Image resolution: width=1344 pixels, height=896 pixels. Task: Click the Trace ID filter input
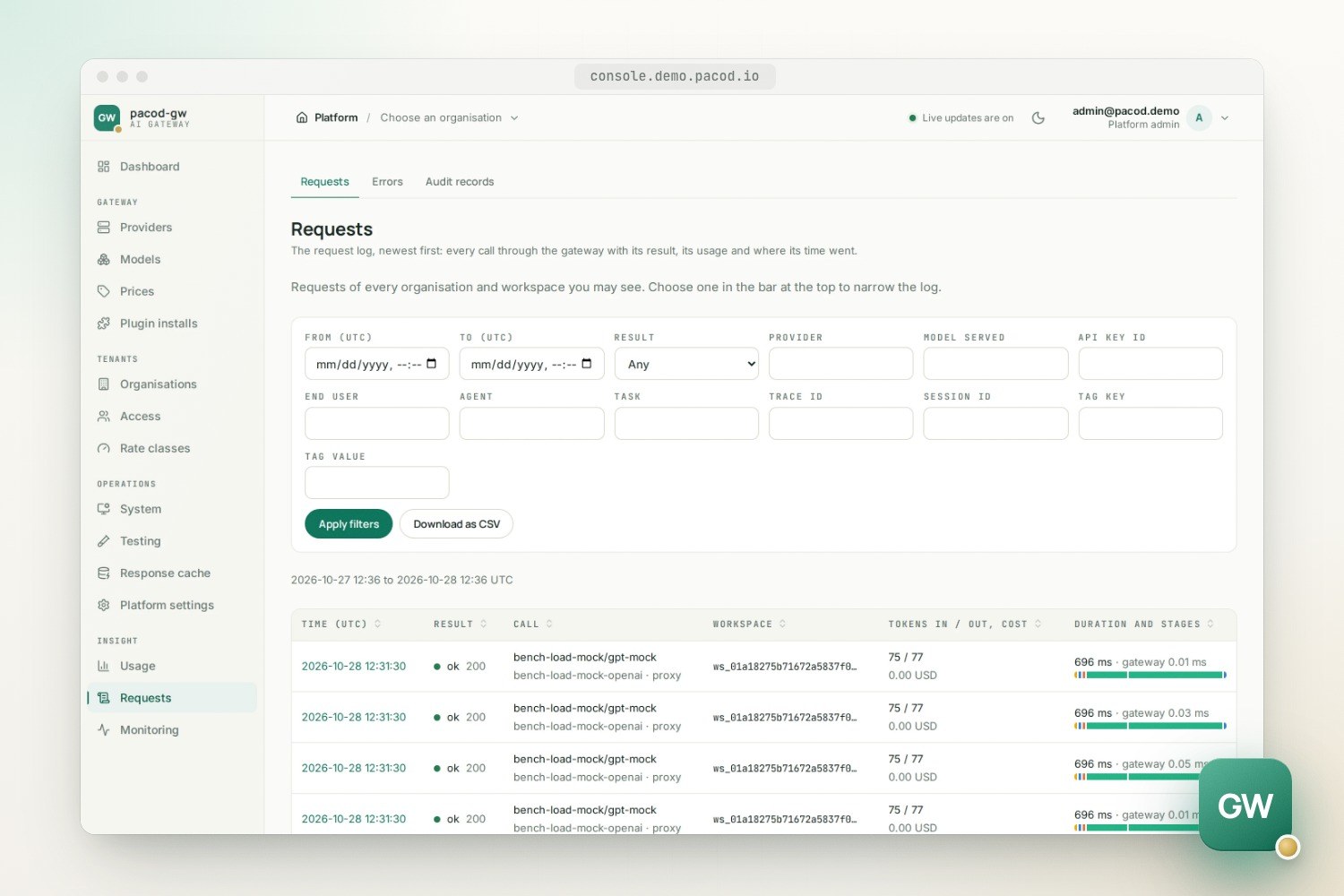840,424
